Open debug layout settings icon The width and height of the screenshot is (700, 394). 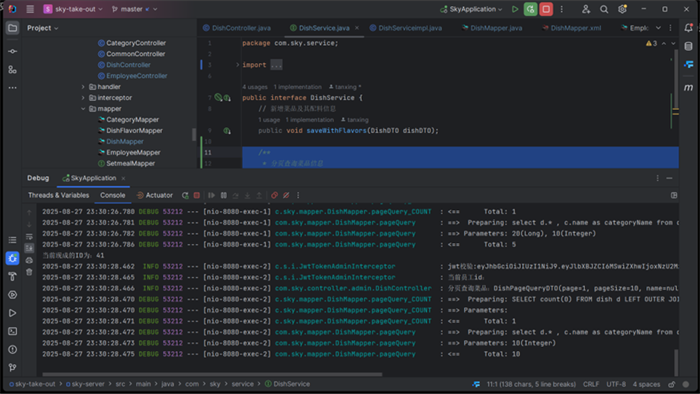point(674,195)
